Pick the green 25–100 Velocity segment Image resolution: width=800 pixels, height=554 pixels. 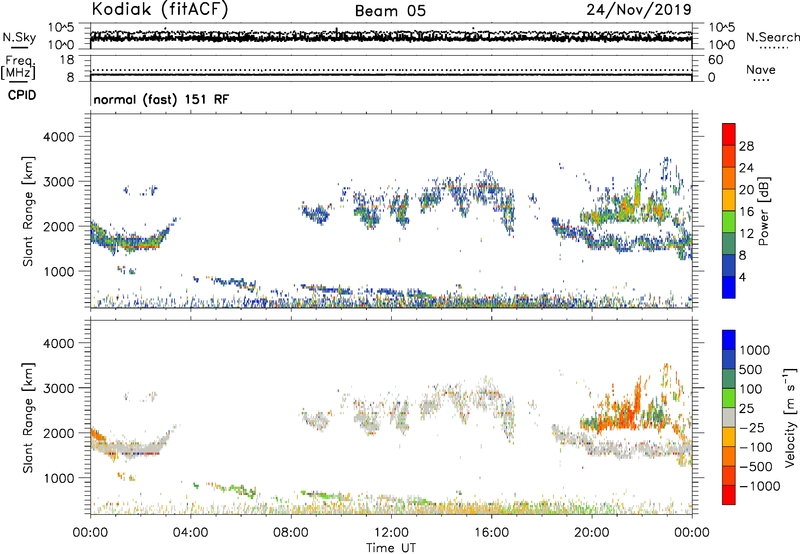pos(729,398)
